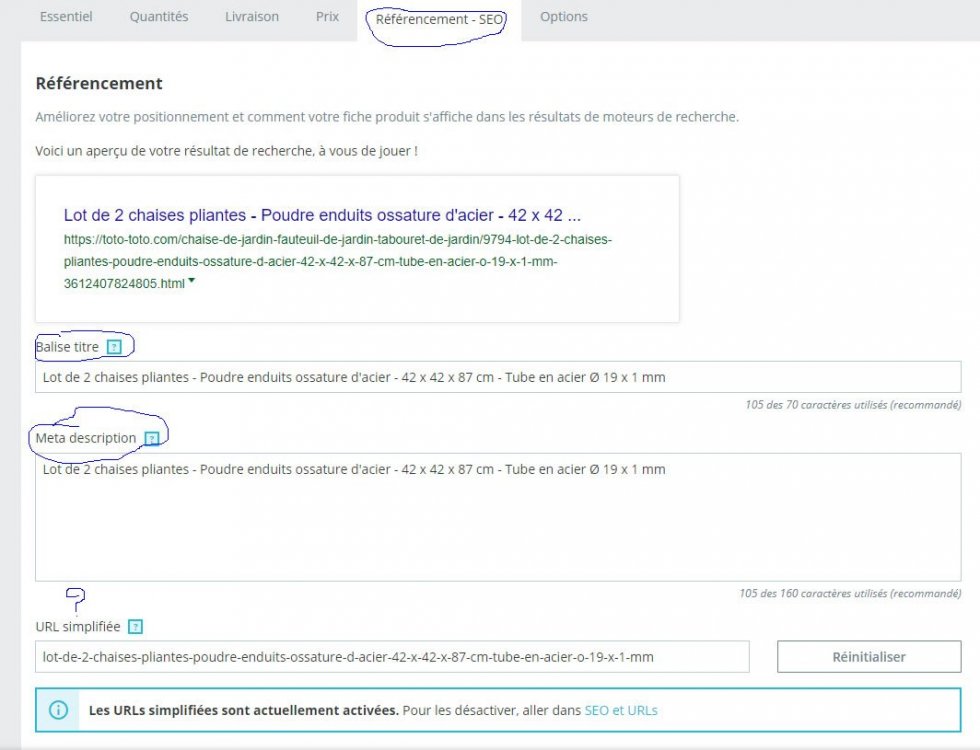Click the Balise titre help icon
Screen dimensions: 980x750
click(114, 347)
